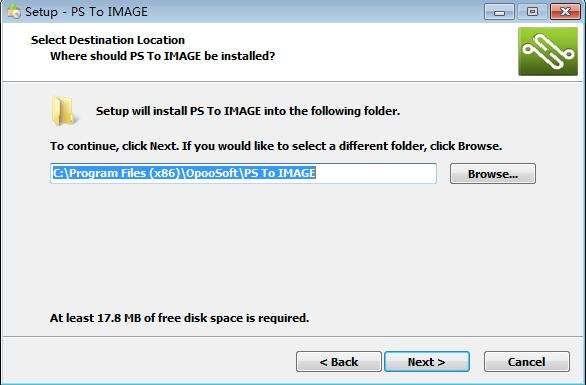Click the 'Select Destination Location' heading
The image size is (586, 385).
point(108,40)
